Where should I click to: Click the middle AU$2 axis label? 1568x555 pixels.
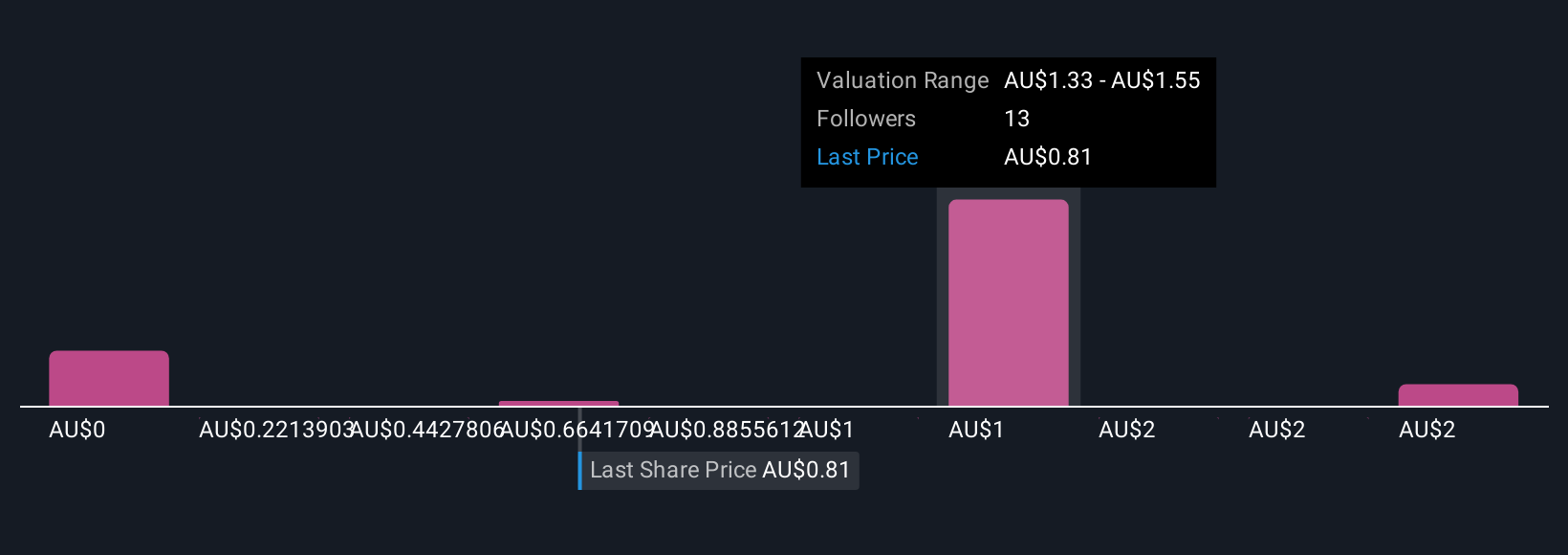[1277, 430]
